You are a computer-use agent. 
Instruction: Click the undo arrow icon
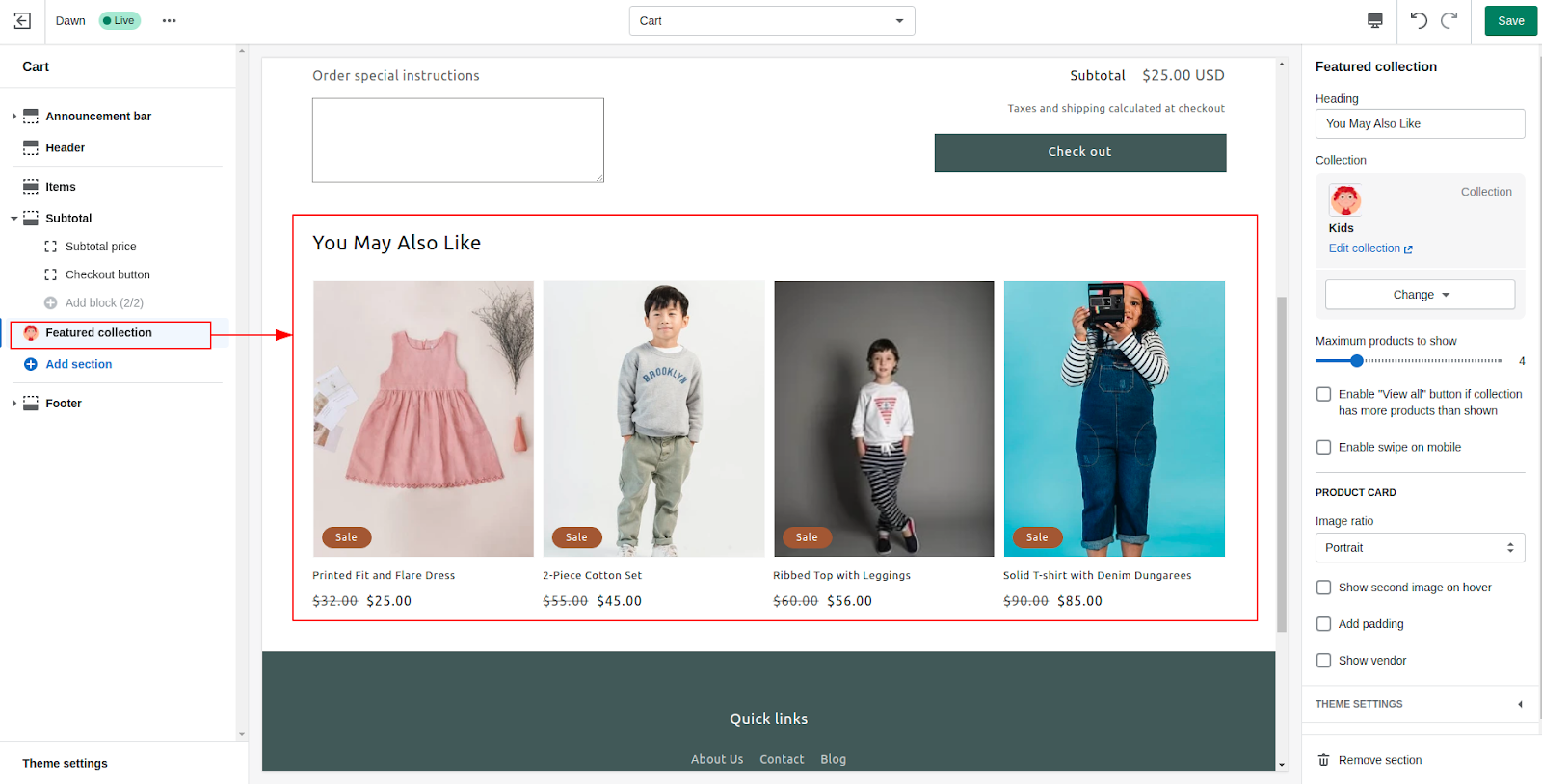coord(1419,20)
